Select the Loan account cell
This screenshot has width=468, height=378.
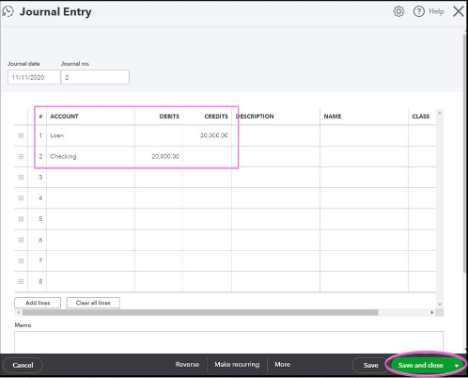(x=91, y=135)
